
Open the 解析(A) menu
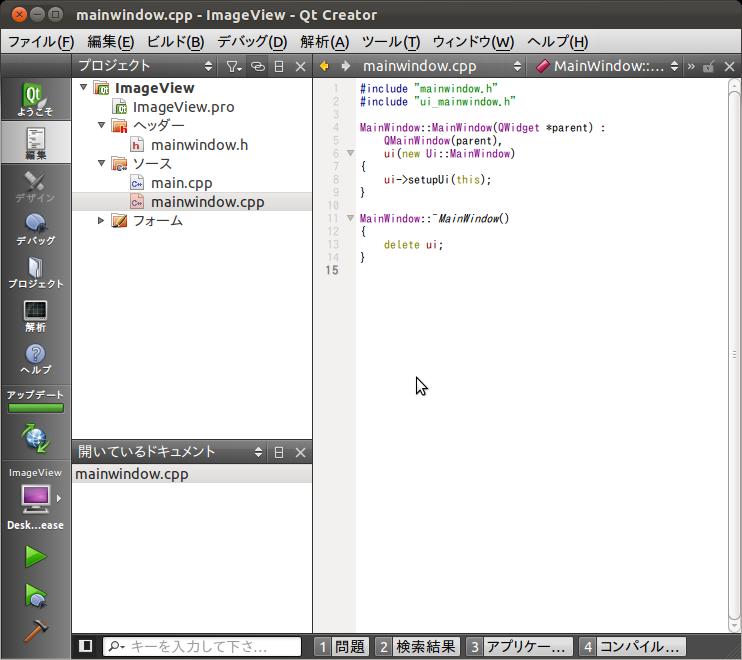click(x=325, y=42)
